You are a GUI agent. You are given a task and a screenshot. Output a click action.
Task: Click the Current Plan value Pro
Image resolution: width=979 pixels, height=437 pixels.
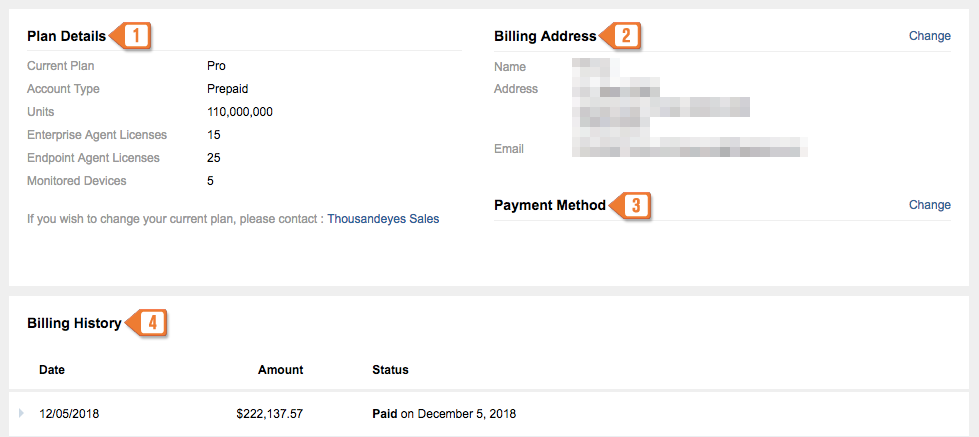click(216, 66)
